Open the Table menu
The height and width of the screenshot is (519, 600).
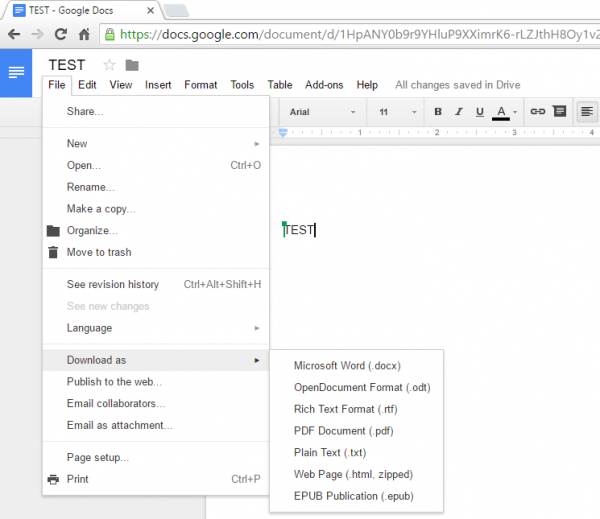(280, 85)
